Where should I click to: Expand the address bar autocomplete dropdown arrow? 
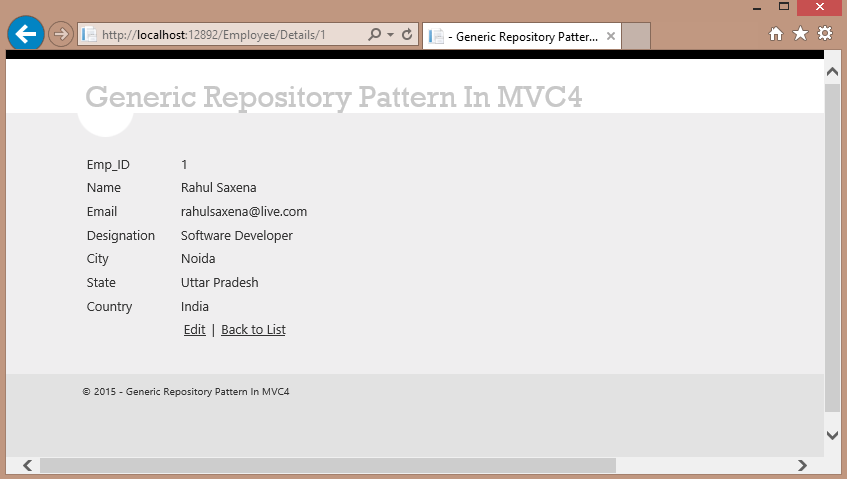pyautogui.click(x=389, y=34)
